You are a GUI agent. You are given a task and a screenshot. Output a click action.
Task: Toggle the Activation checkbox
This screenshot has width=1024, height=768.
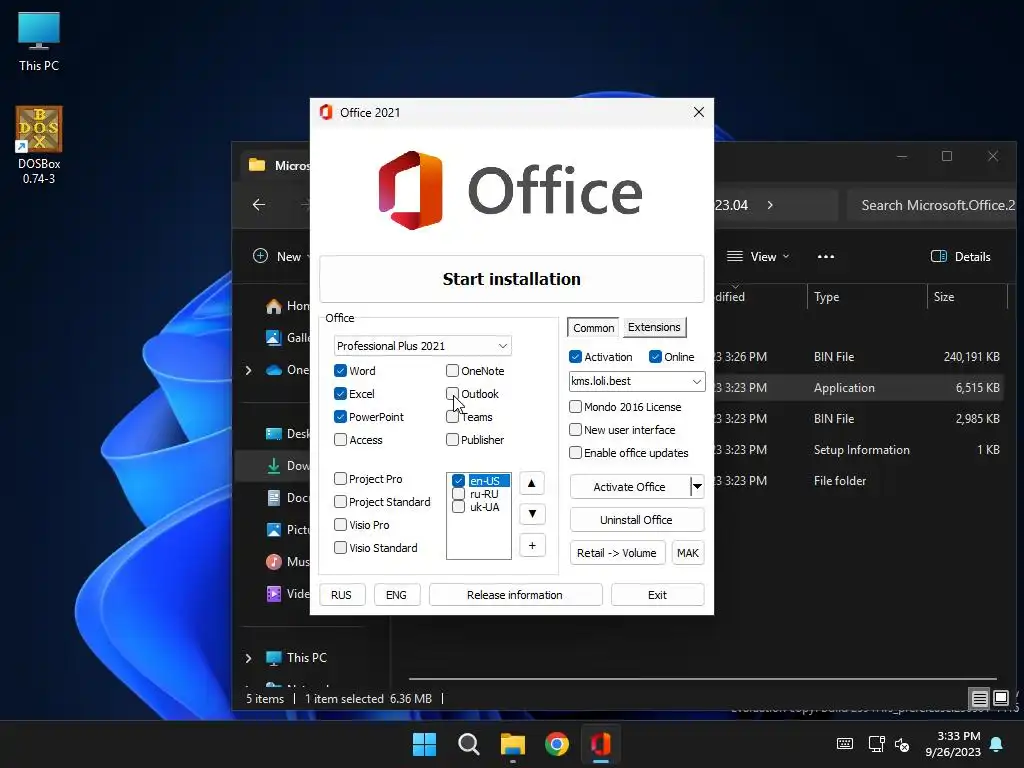[x=575, y=357]
